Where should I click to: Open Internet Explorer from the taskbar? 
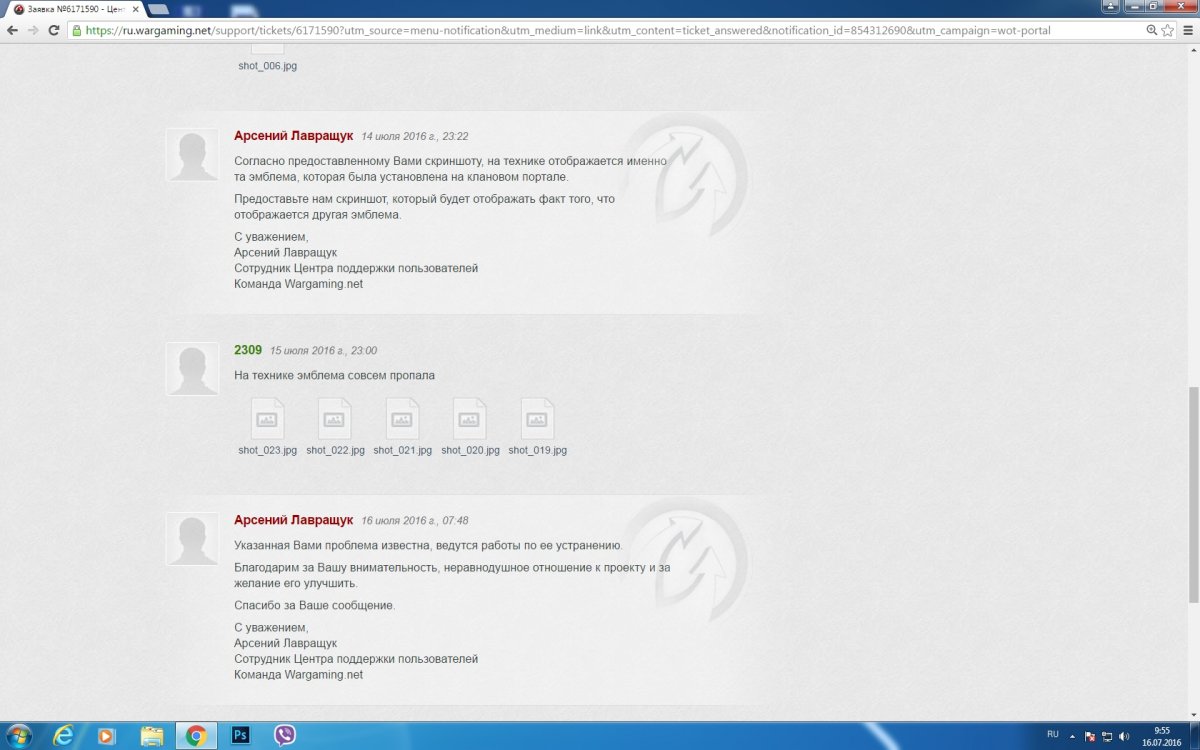(x=62, y=736)
